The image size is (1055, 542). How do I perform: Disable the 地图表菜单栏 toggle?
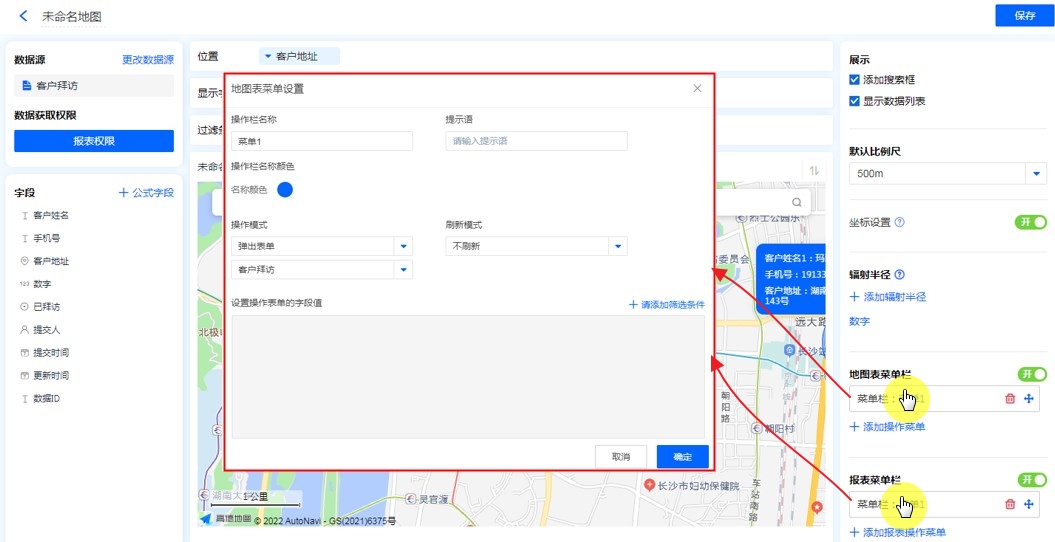tap(1032, 374)
